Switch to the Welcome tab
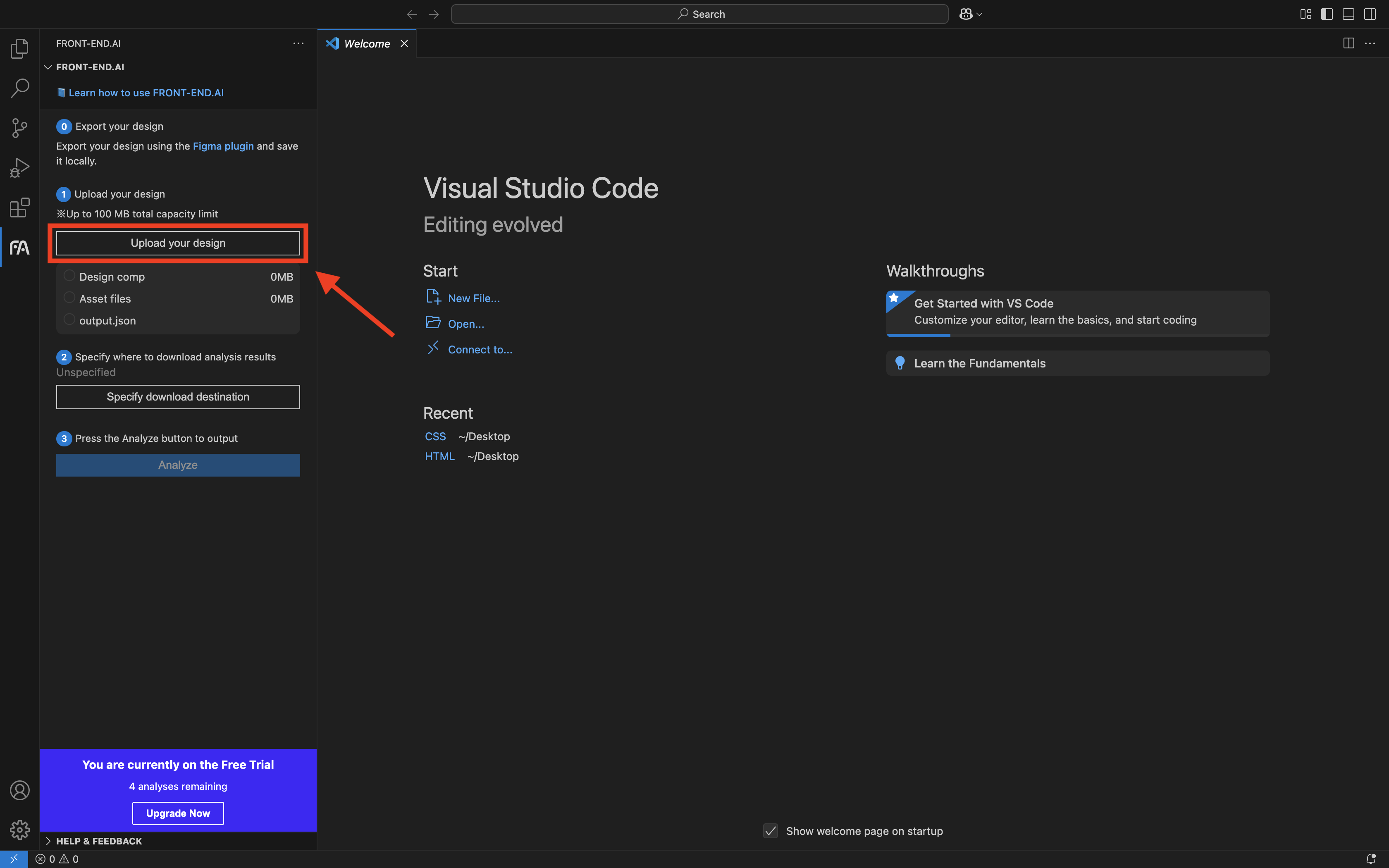Image resolution: width=1389 pixels, height=868 pixels. coord(366,44)
